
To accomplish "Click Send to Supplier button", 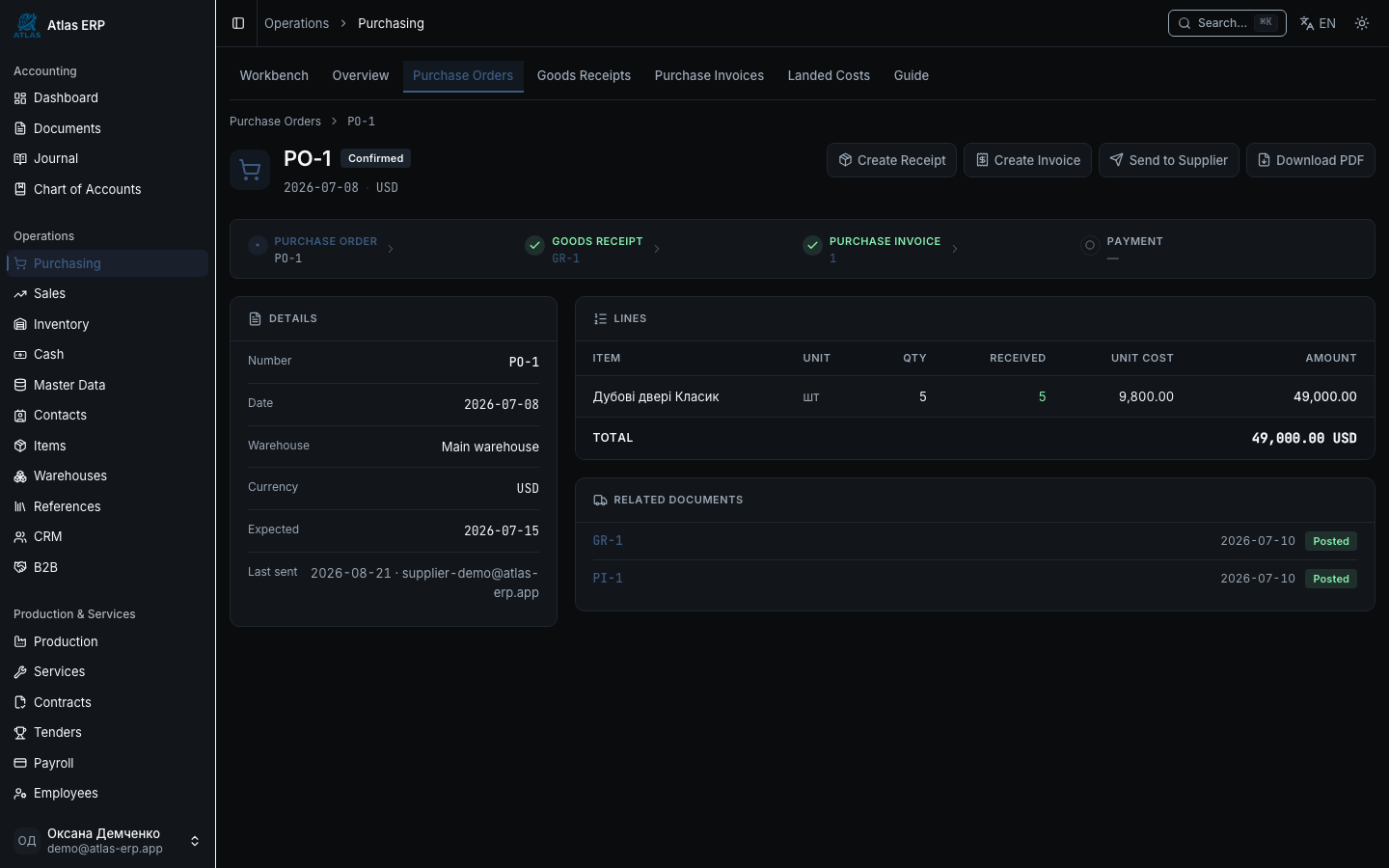I will click(x=1169, y=160).
